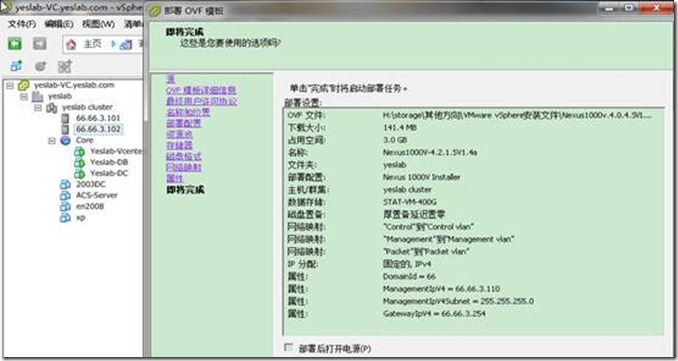Select the 即将完成 step in sidebar

(x=185, y=190)
